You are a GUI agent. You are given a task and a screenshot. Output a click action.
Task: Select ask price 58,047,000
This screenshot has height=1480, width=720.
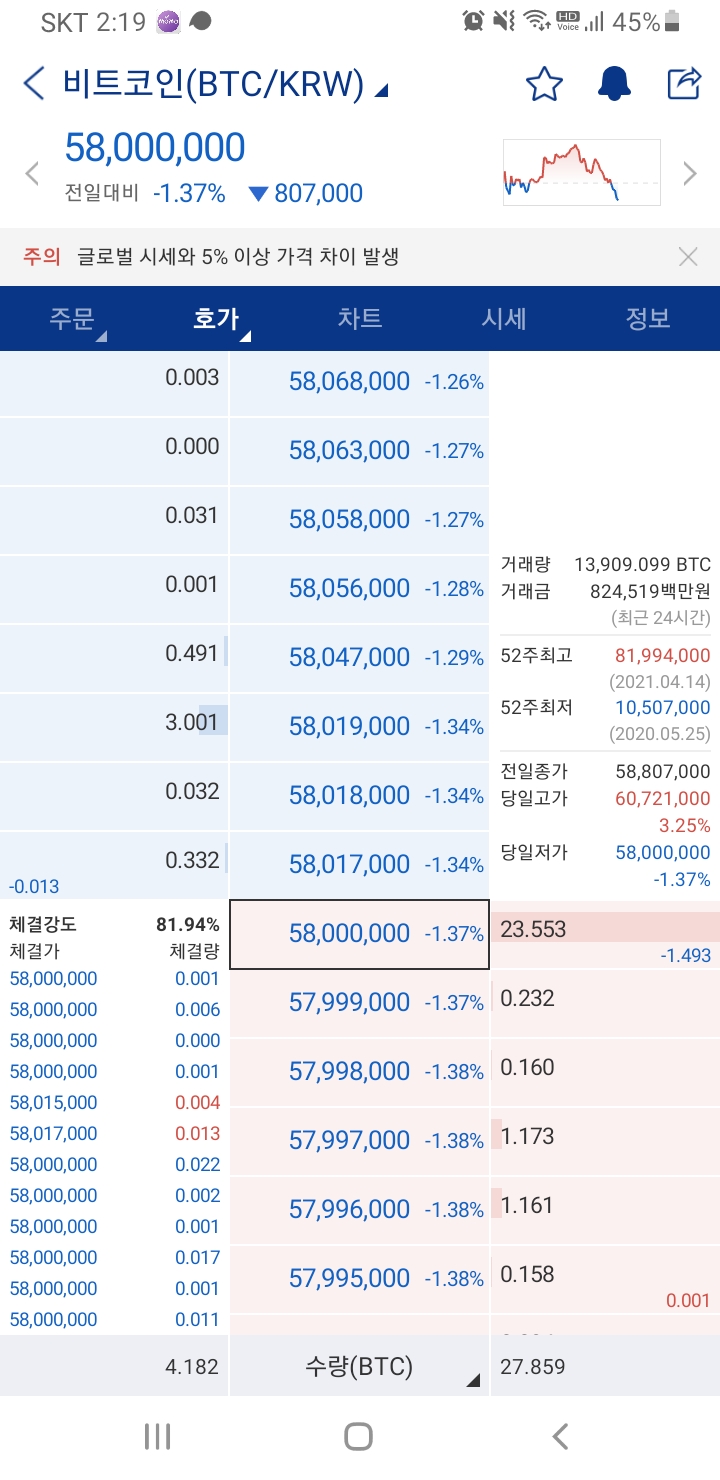pyautogui.click(x=359, y=658)
